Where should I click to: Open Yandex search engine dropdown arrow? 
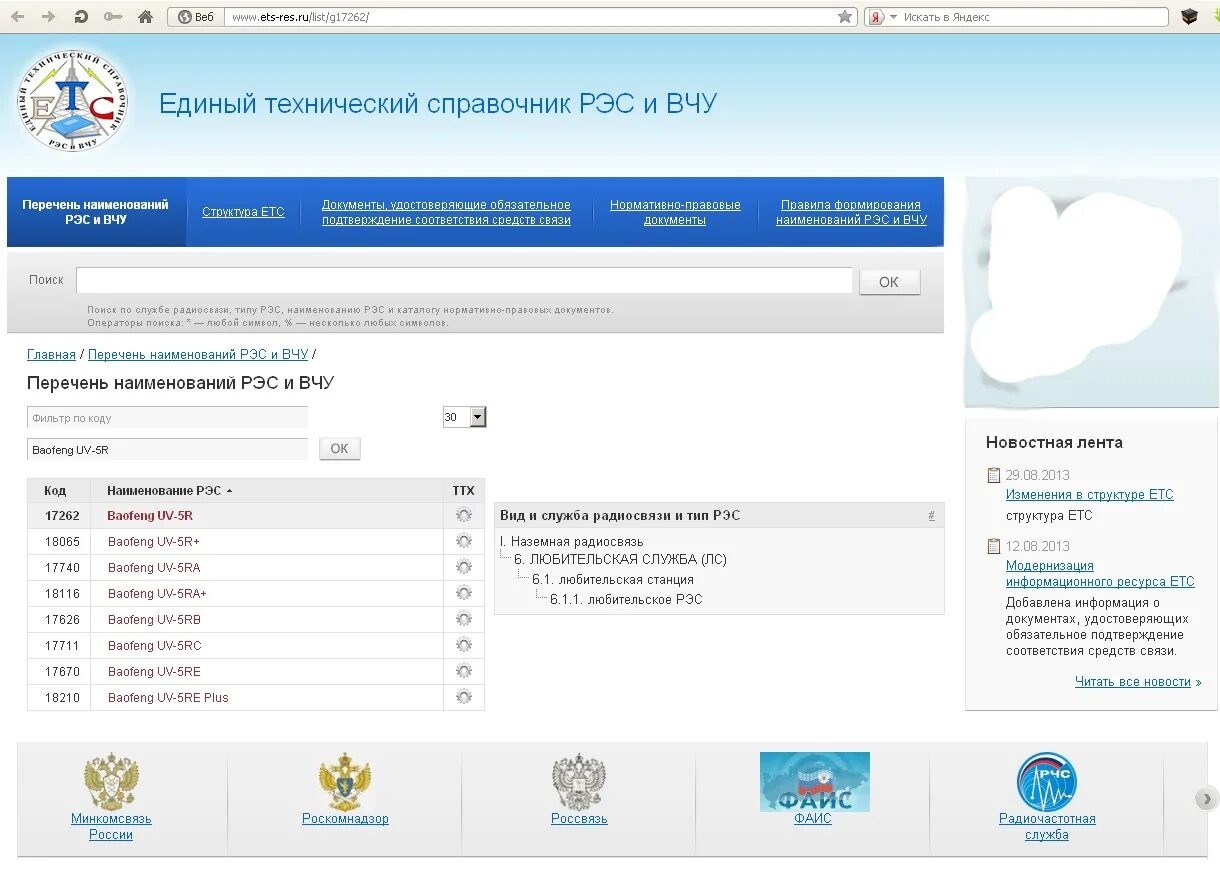894,17
